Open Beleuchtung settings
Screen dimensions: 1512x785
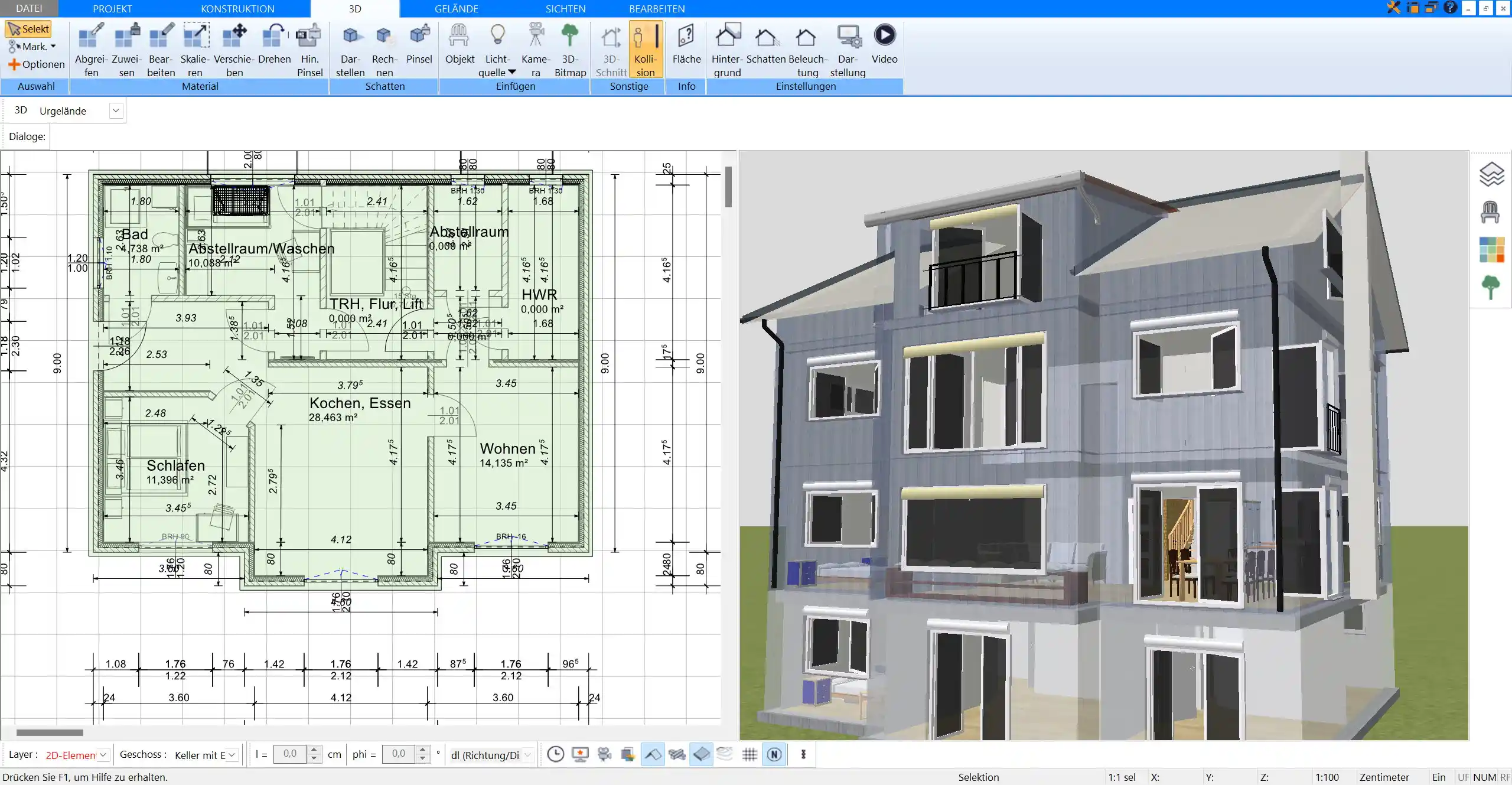(x=807, y=50)
